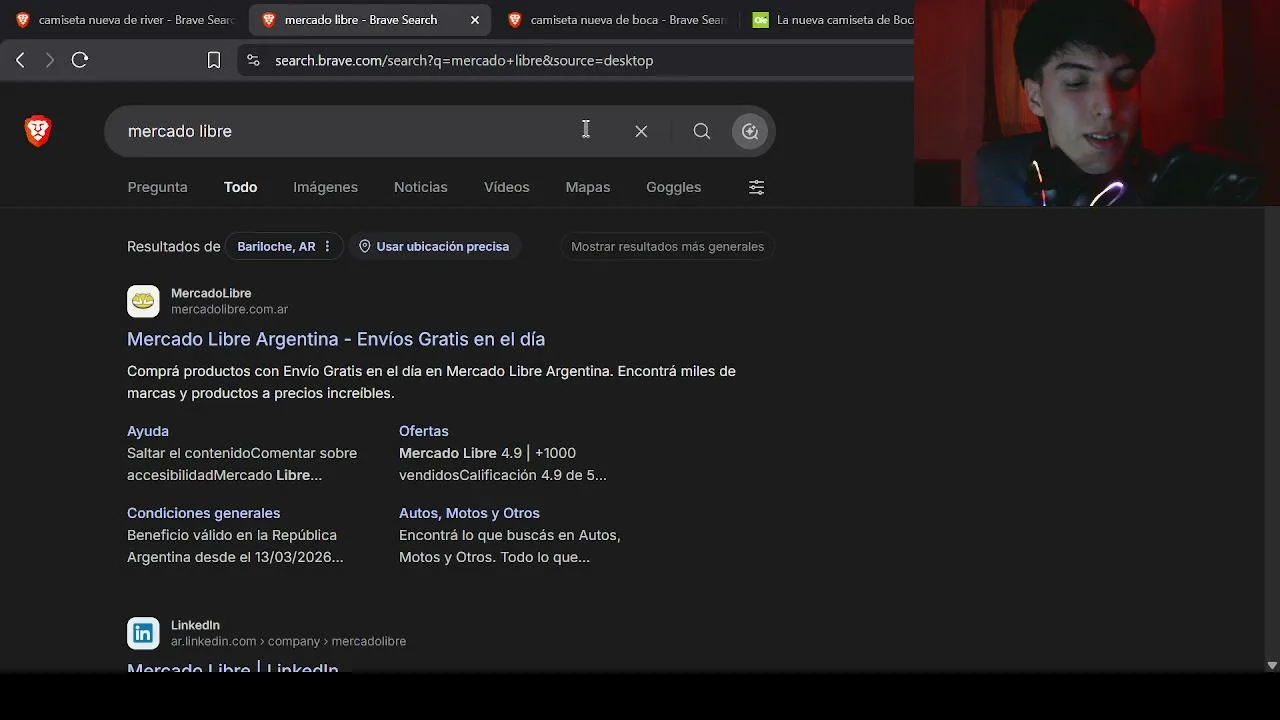Screen dimensions: 1280x720
Task: Open the Ofertas sitelink
Action: pos(424,431)
